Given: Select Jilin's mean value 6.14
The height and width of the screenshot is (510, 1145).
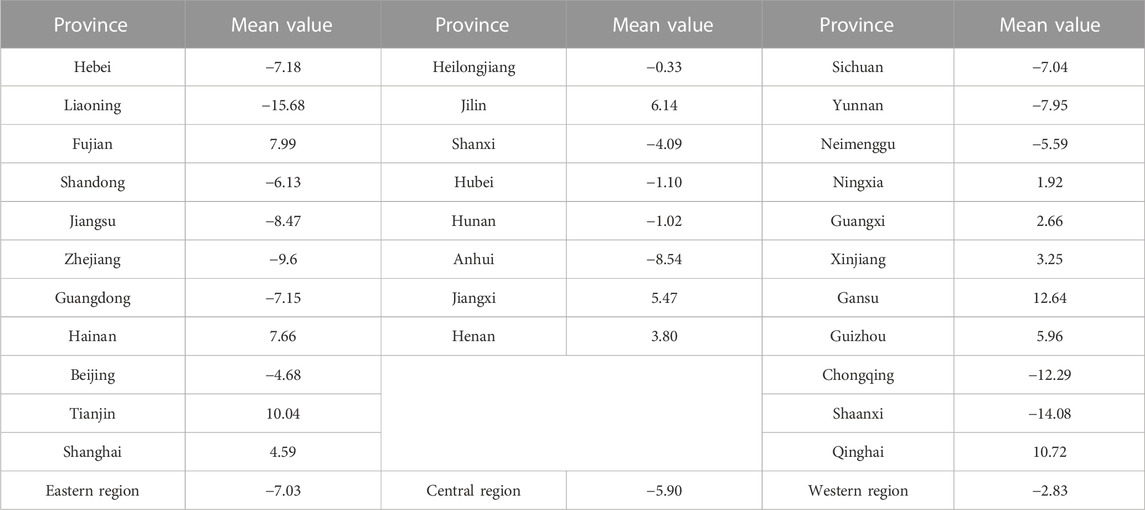Looking at the screenshot, I should coord(663,106).
